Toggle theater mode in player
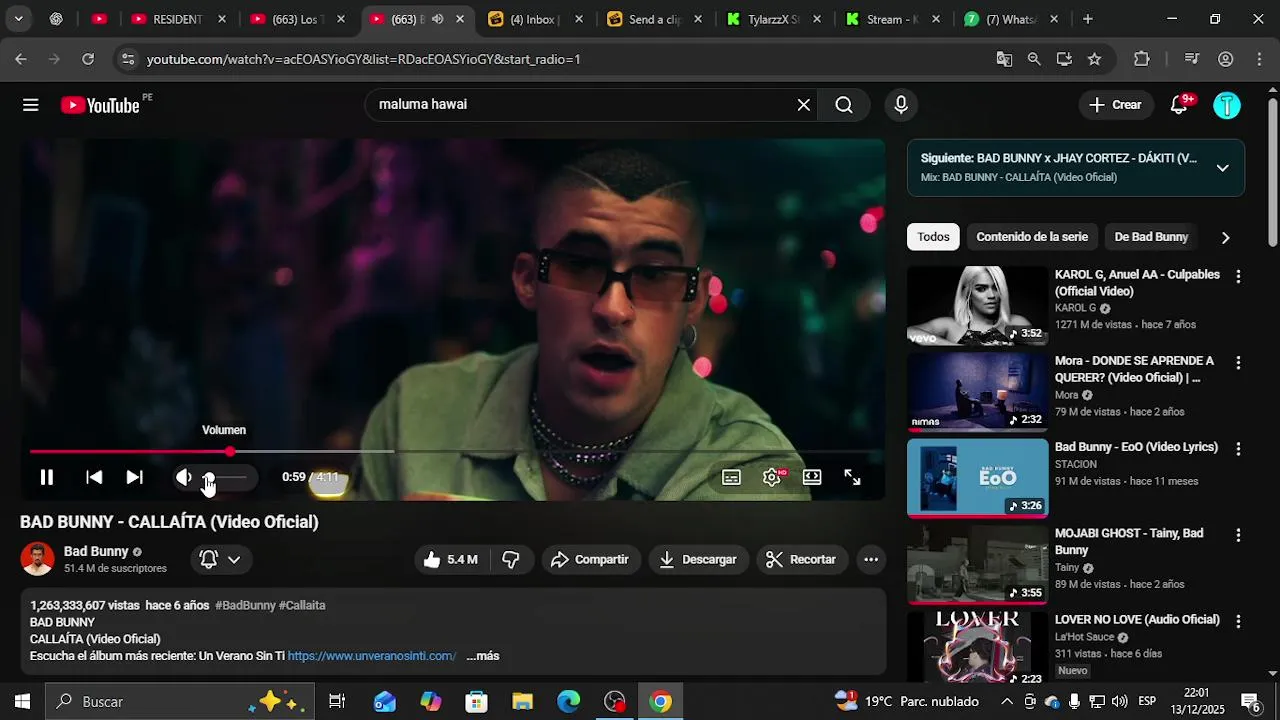1280x720 pixels. (812, 478)
